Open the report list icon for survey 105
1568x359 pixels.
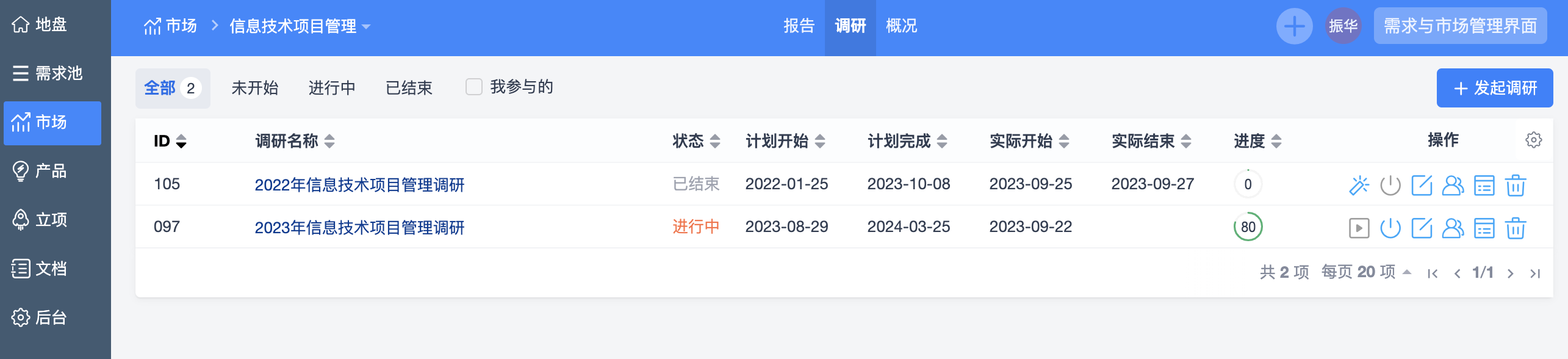(1484, 185)
